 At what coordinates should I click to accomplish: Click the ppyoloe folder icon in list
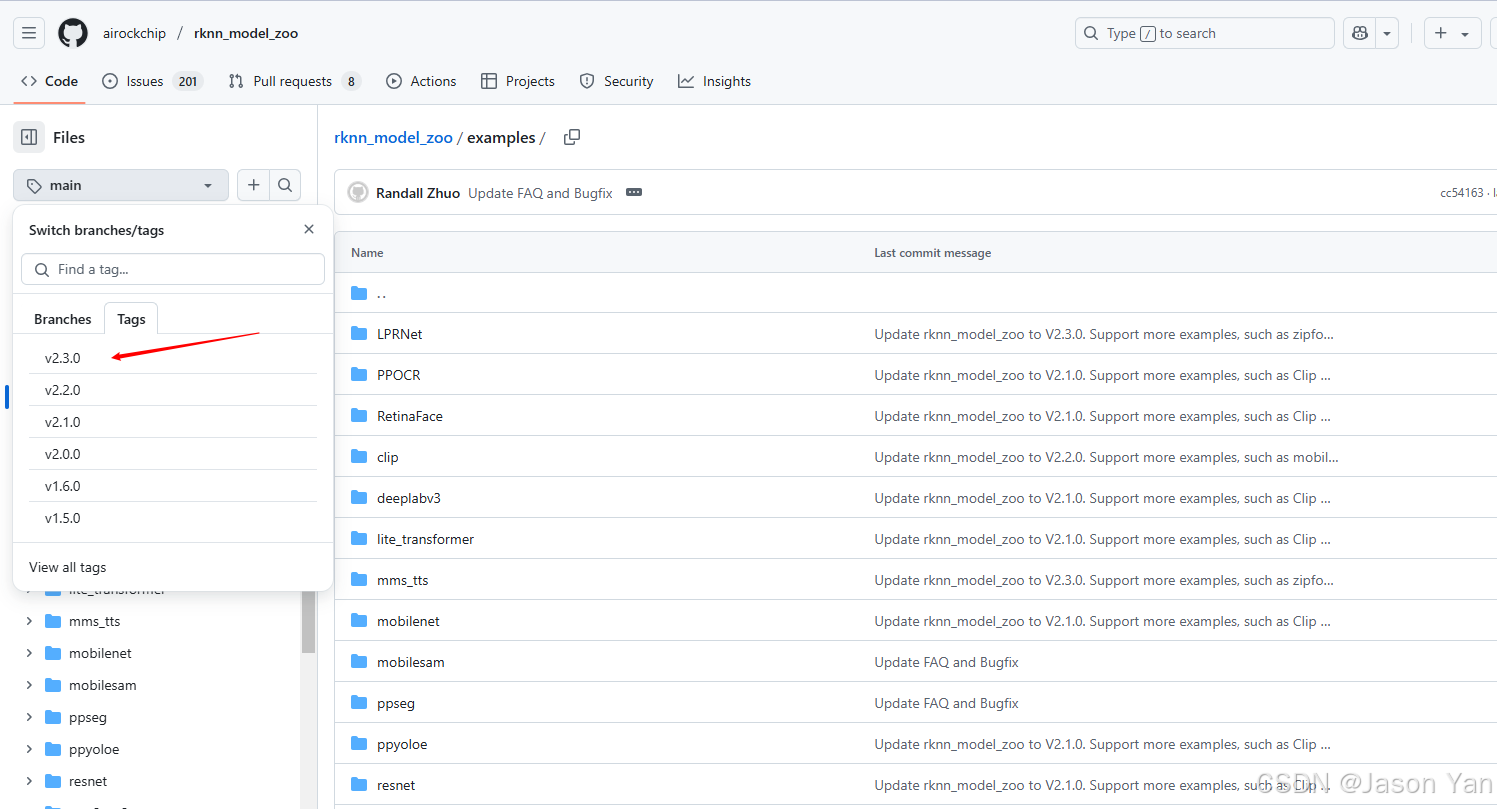coord(359,744)
